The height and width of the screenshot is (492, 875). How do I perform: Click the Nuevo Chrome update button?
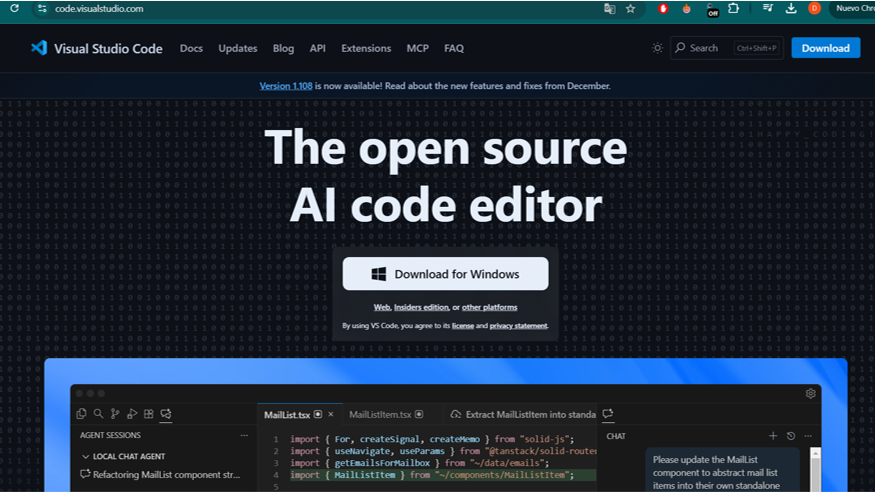(854, 8)
